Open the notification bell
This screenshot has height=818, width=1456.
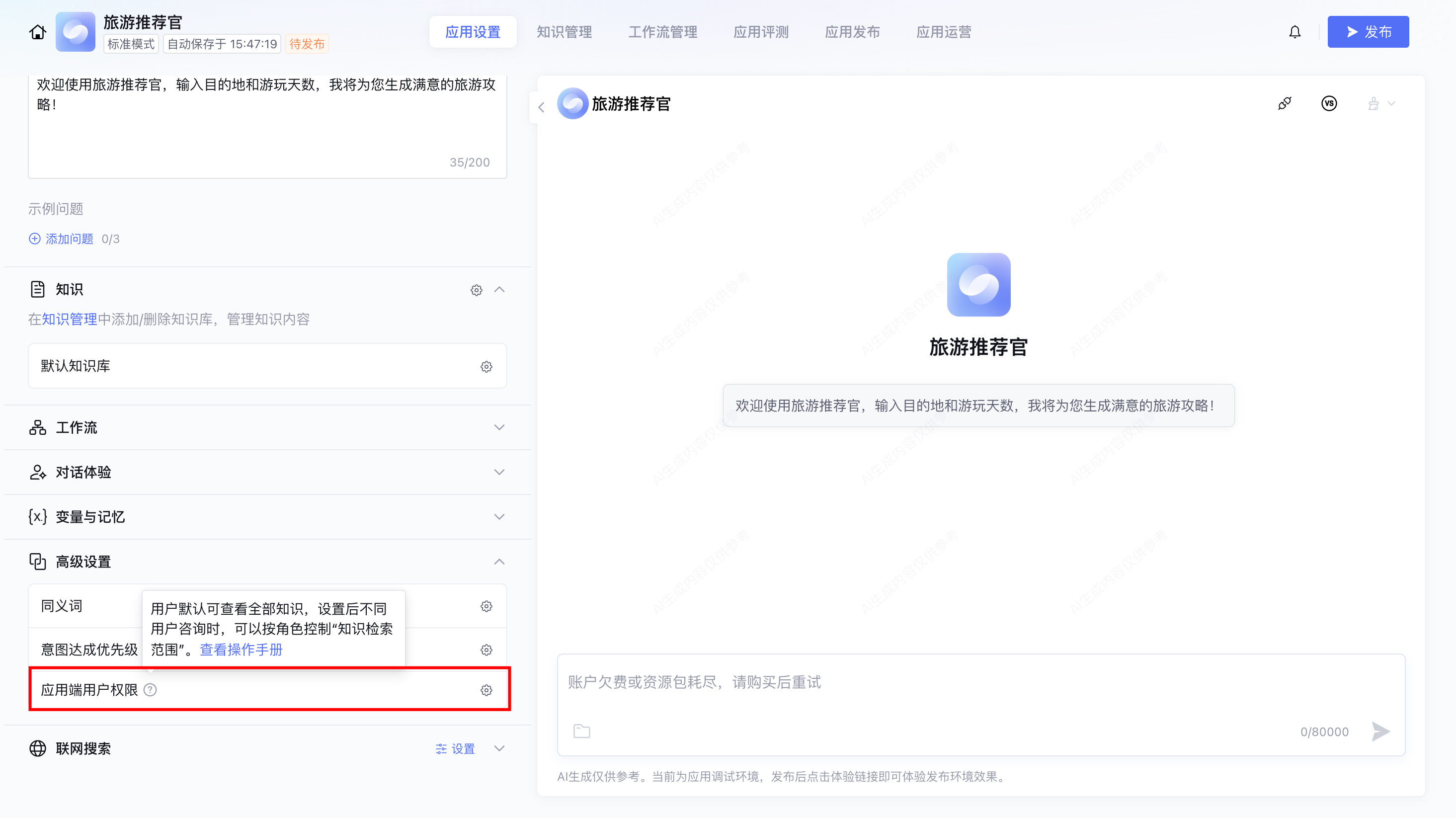coord(1294,32)
